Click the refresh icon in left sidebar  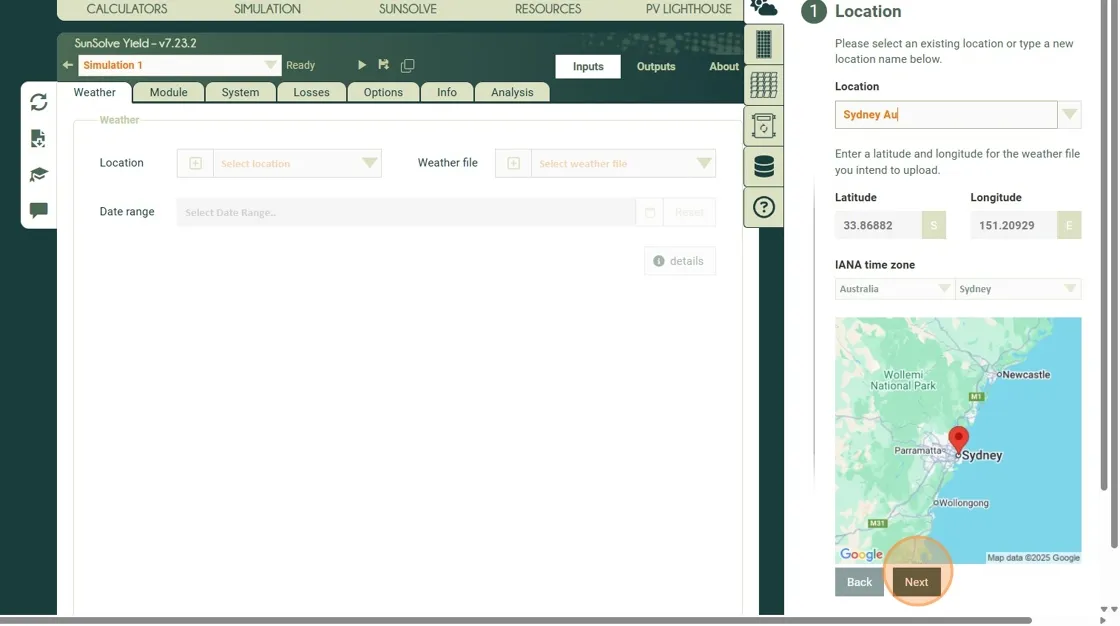pos(39,102)
